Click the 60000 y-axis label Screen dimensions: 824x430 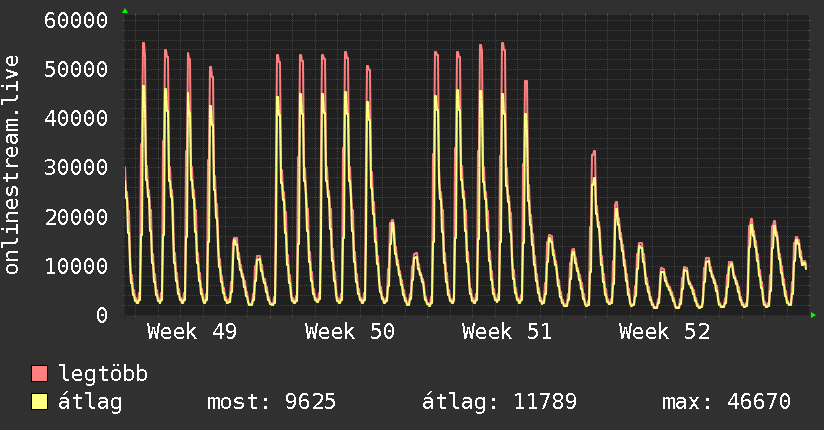click(77, 20)
